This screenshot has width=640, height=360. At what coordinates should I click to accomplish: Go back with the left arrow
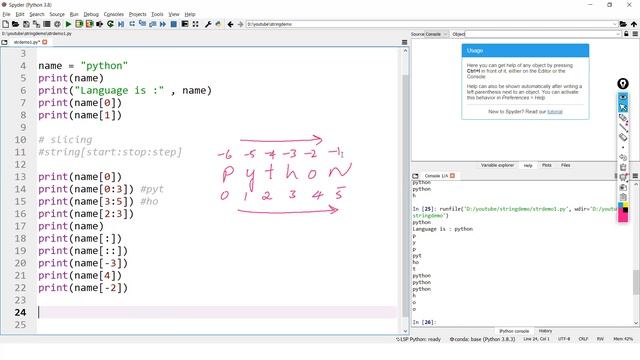pos(230,24)
